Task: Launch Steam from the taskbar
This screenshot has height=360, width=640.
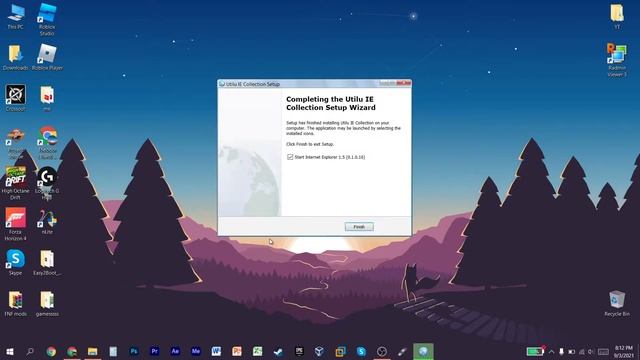Action: tap(278, 351)
